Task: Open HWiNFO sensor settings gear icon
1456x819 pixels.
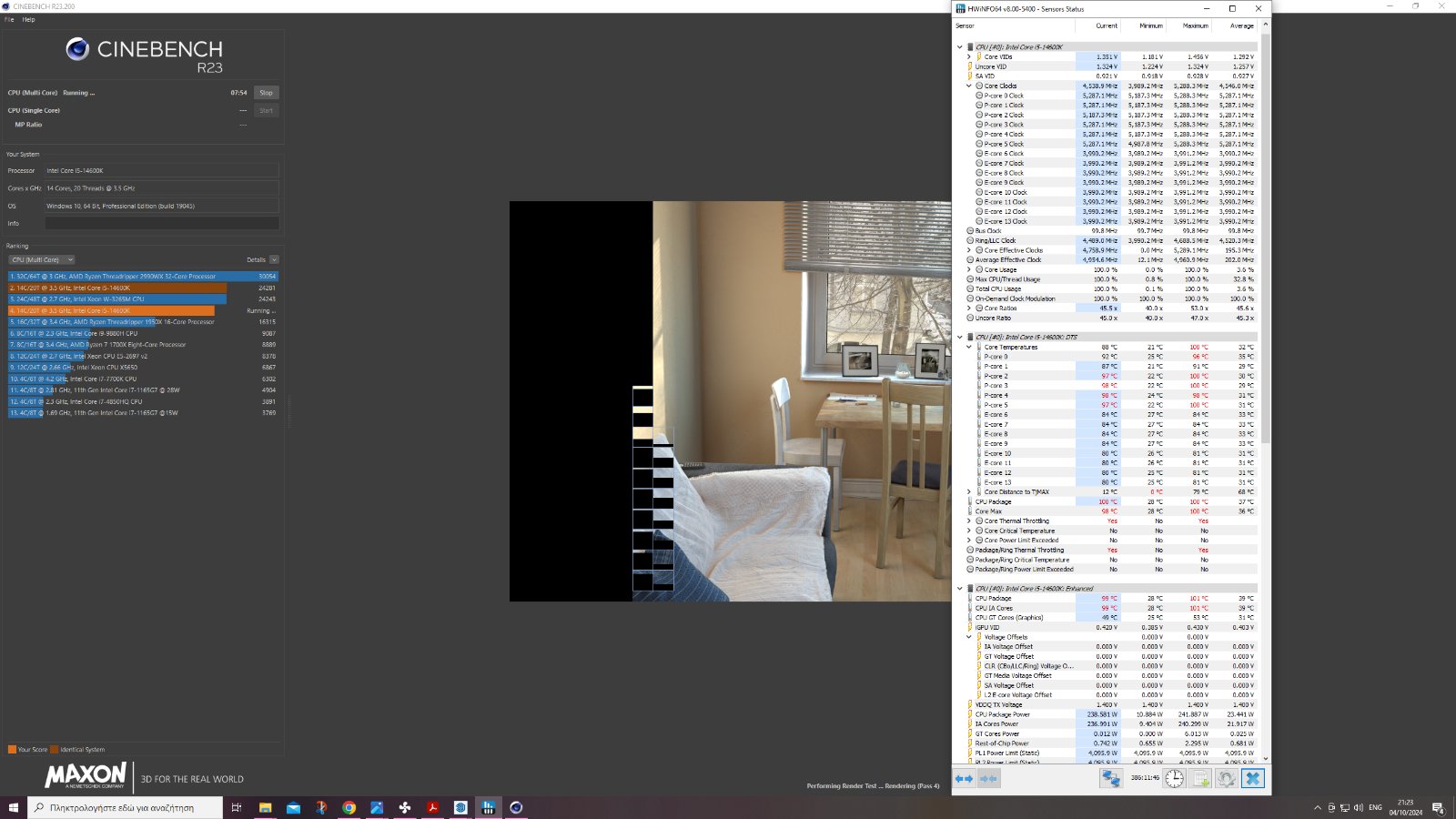Action: pyautogui.click(x=1226, y=779)
